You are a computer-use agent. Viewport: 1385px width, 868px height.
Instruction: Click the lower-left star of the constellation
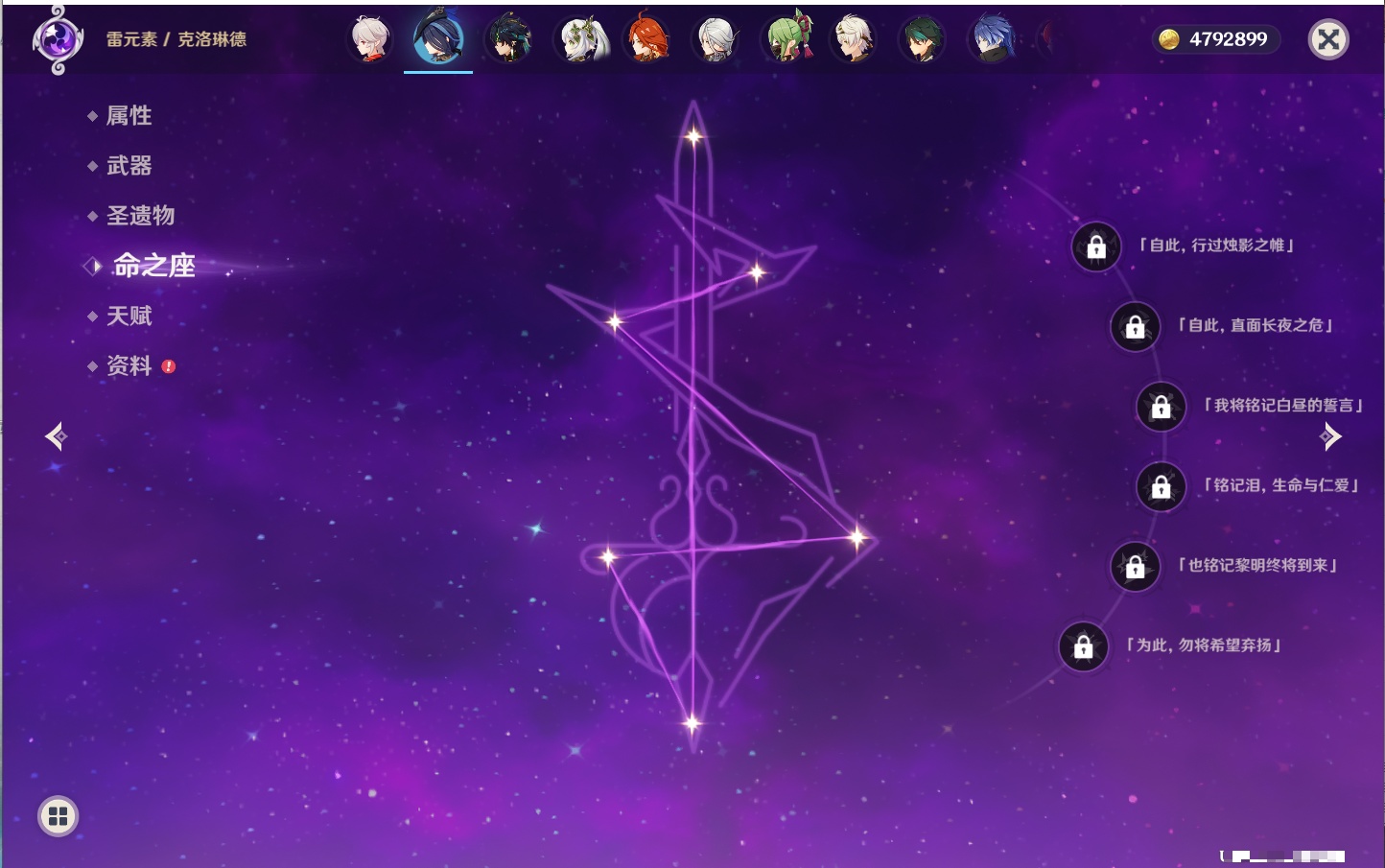point(607,556)
